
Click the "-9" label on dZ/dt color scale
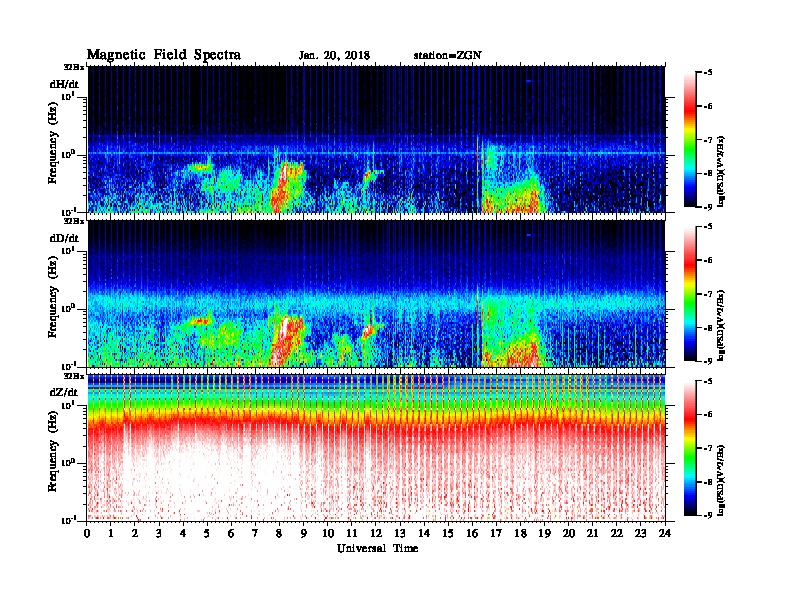[x=707, y=515]
